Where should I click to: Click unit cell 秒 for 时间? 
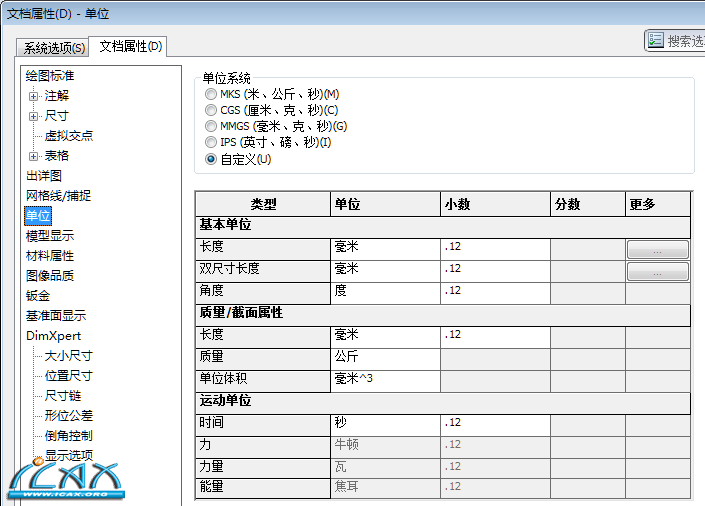(x=385, y=425)
